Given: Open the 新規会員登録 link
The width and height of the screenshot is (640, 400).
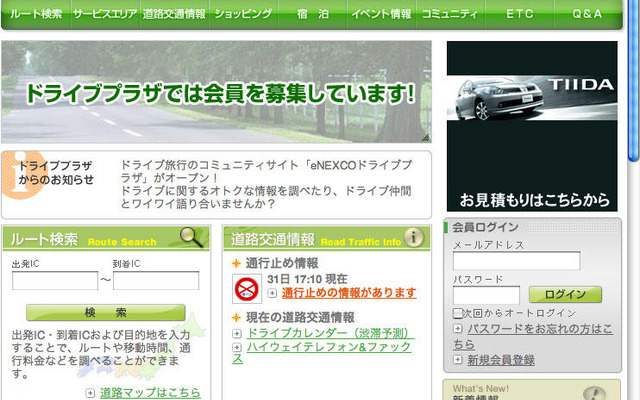Looking at the screenshot, I should pos(501,360).
